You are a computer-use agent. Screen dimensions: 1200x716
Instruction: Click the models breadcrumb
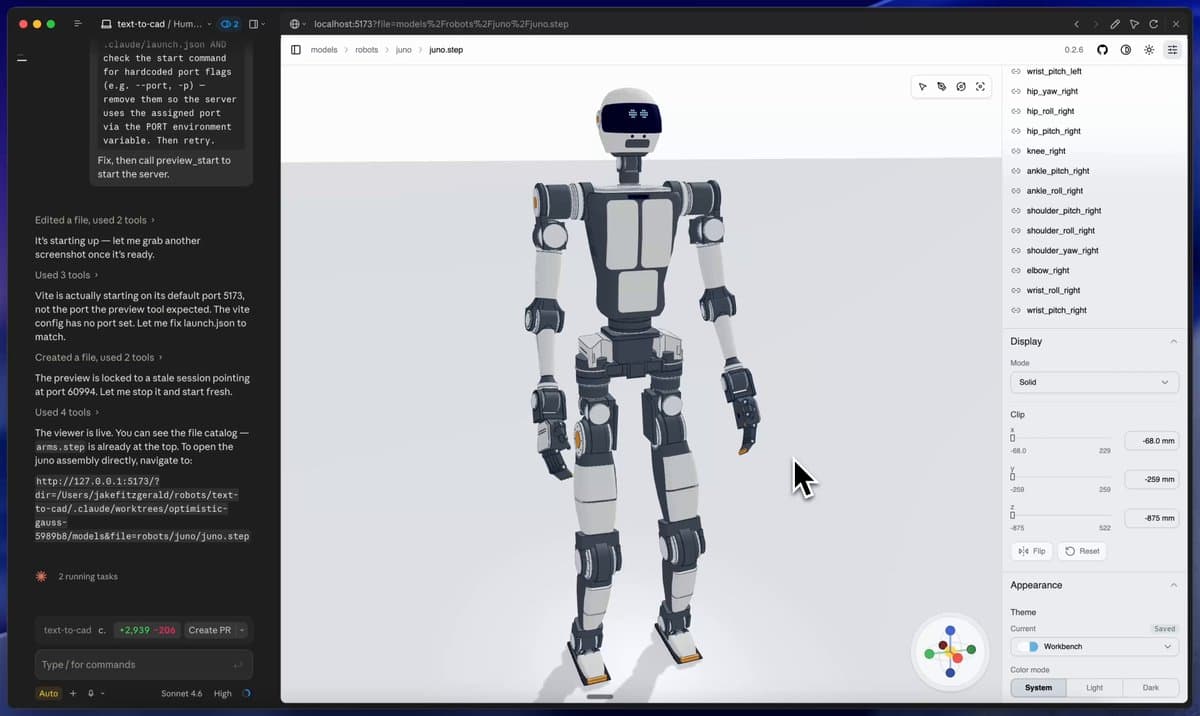323,50
